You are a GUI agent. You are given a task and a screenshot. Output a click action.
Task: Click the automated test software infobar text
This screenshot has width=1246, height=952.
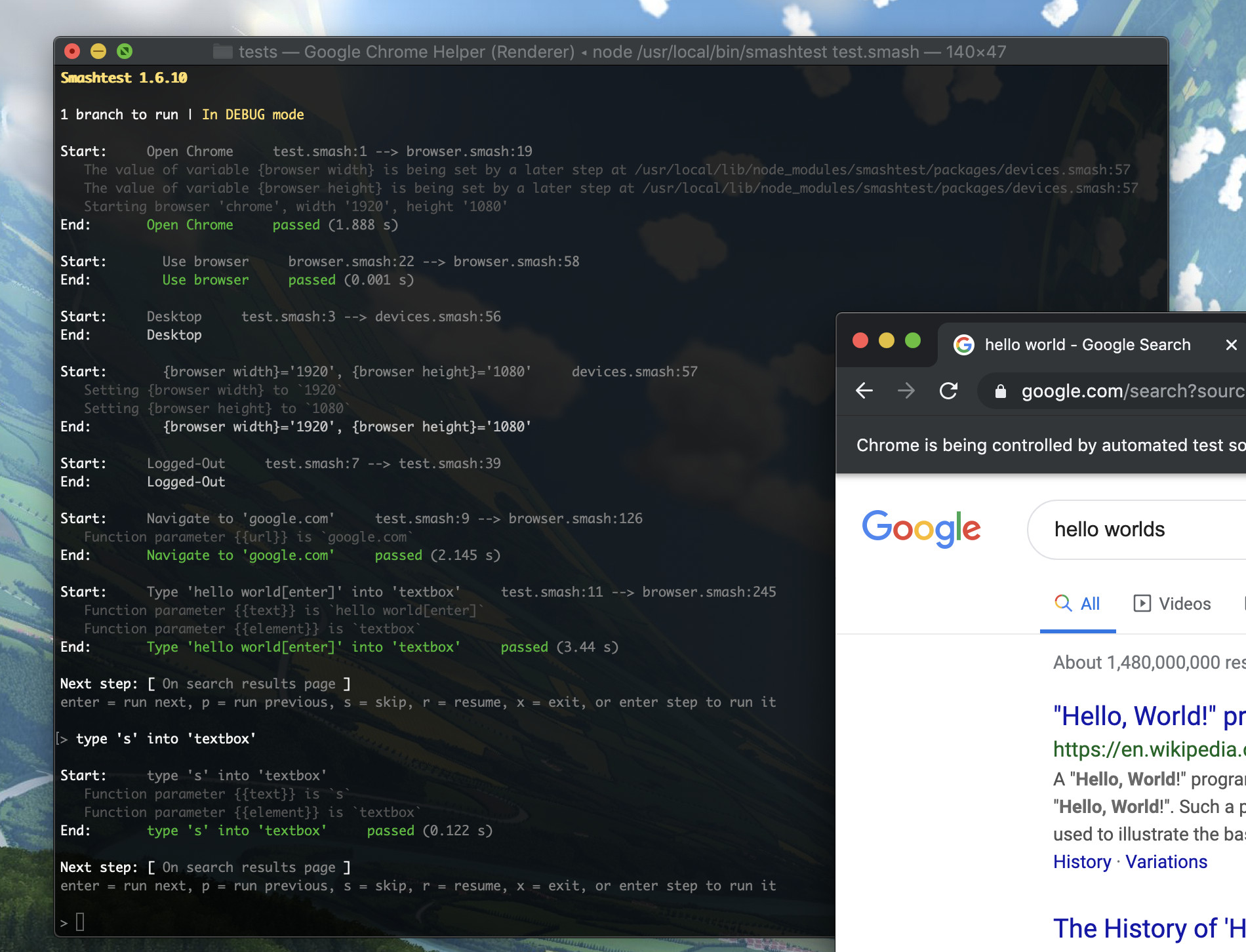1051,445
